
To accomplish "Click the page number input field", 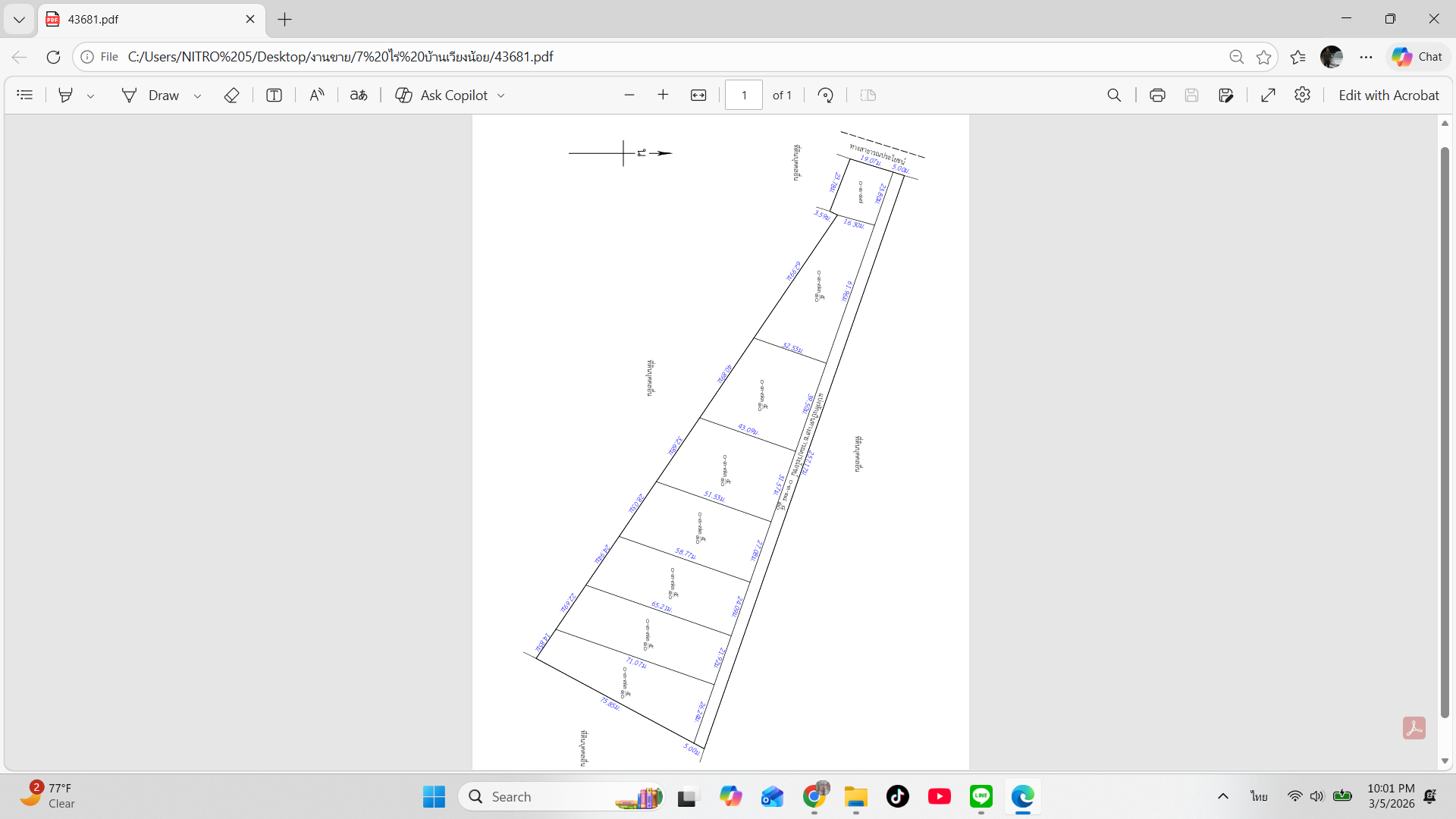I will point(744,95).
